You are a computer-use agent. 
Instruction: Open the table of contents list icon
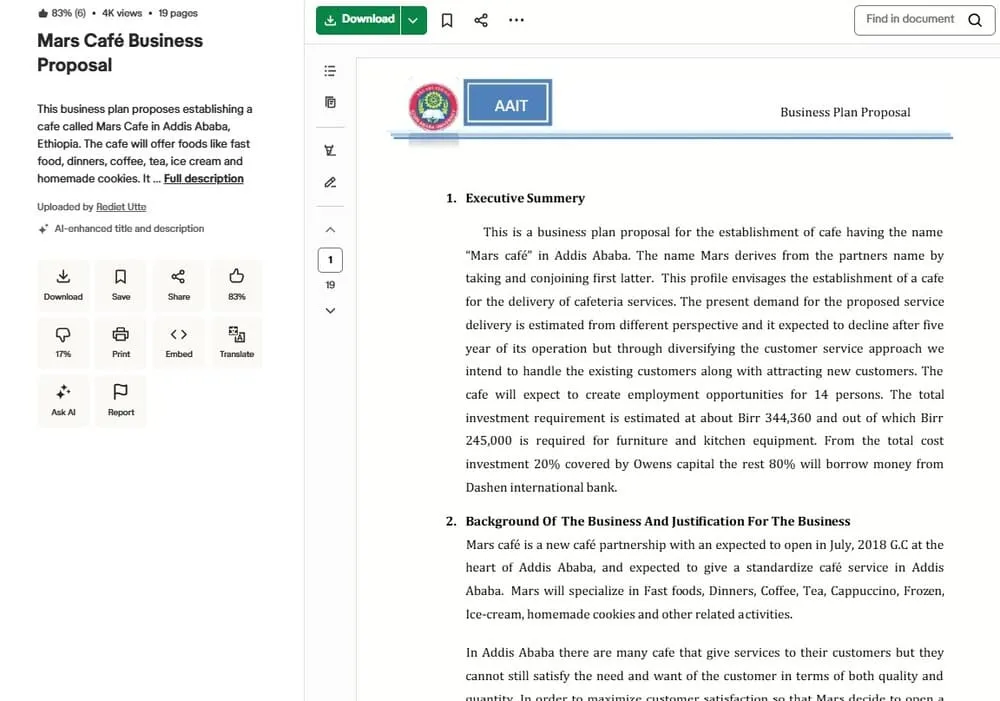click(330, 71)
